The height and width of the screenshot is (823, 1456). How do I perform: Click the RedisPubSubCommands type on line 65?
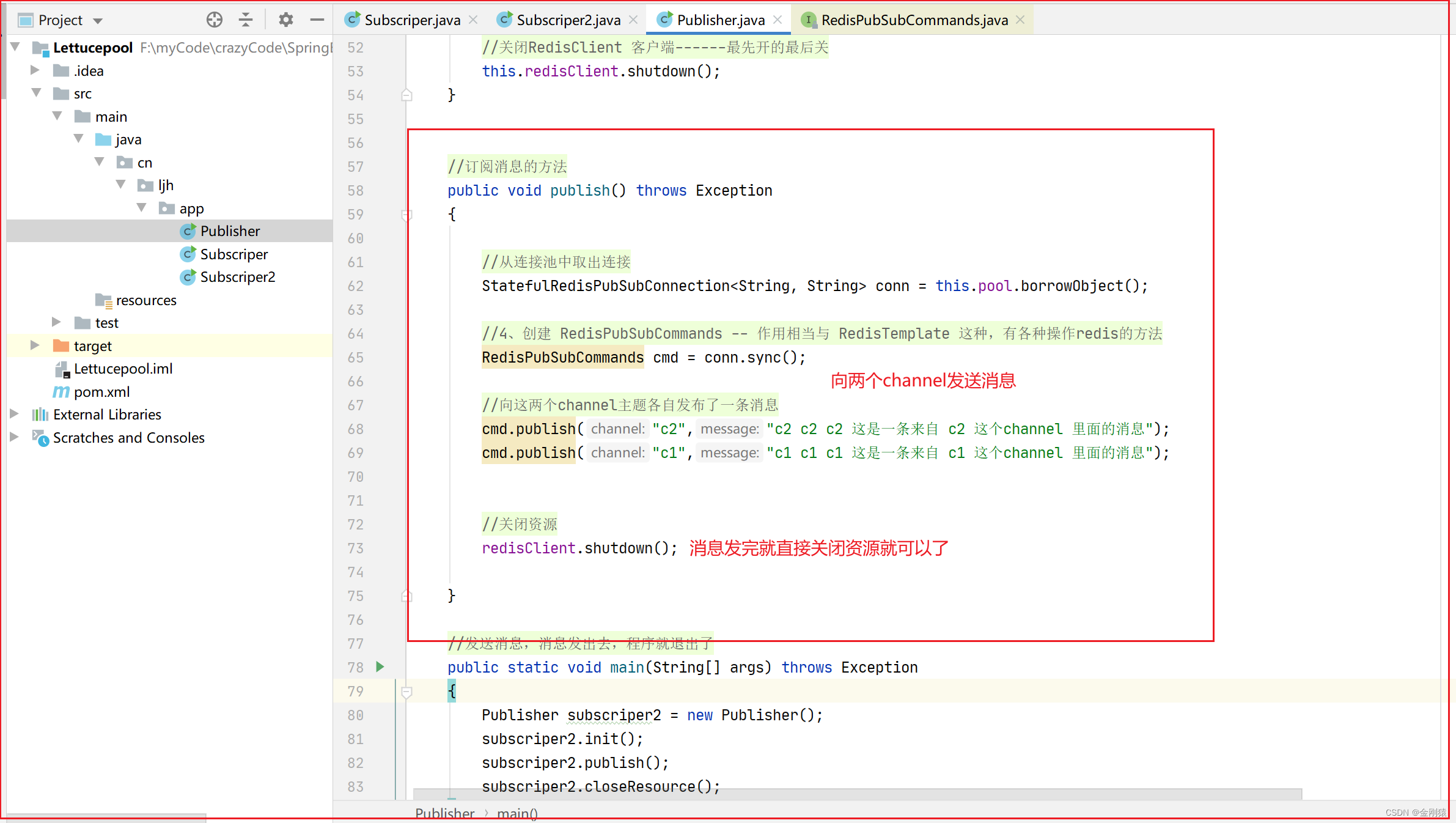562,357
